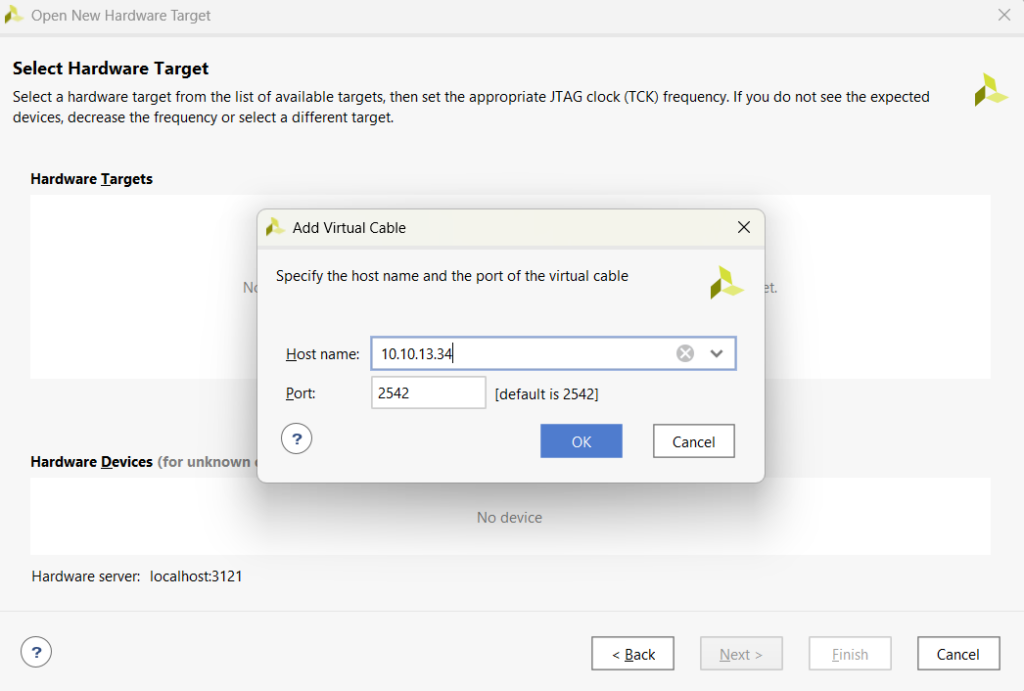Viewport: 1024px width, 691px height.
Task: Click the Hardware Targets section label
Action: tap(91, 179)
